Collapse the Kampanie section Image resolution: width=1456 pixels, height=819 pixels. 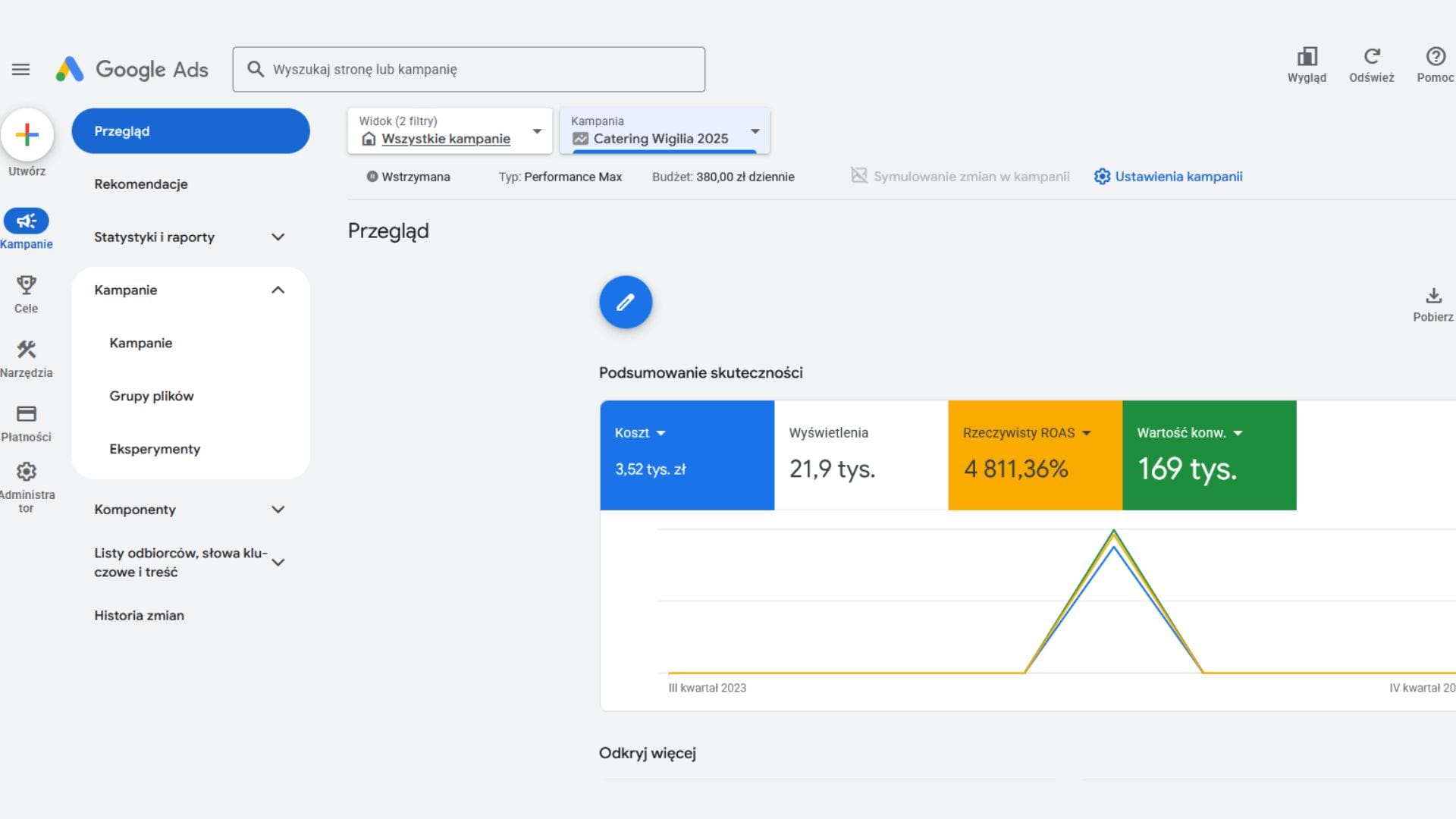click(x=278, y=290)
